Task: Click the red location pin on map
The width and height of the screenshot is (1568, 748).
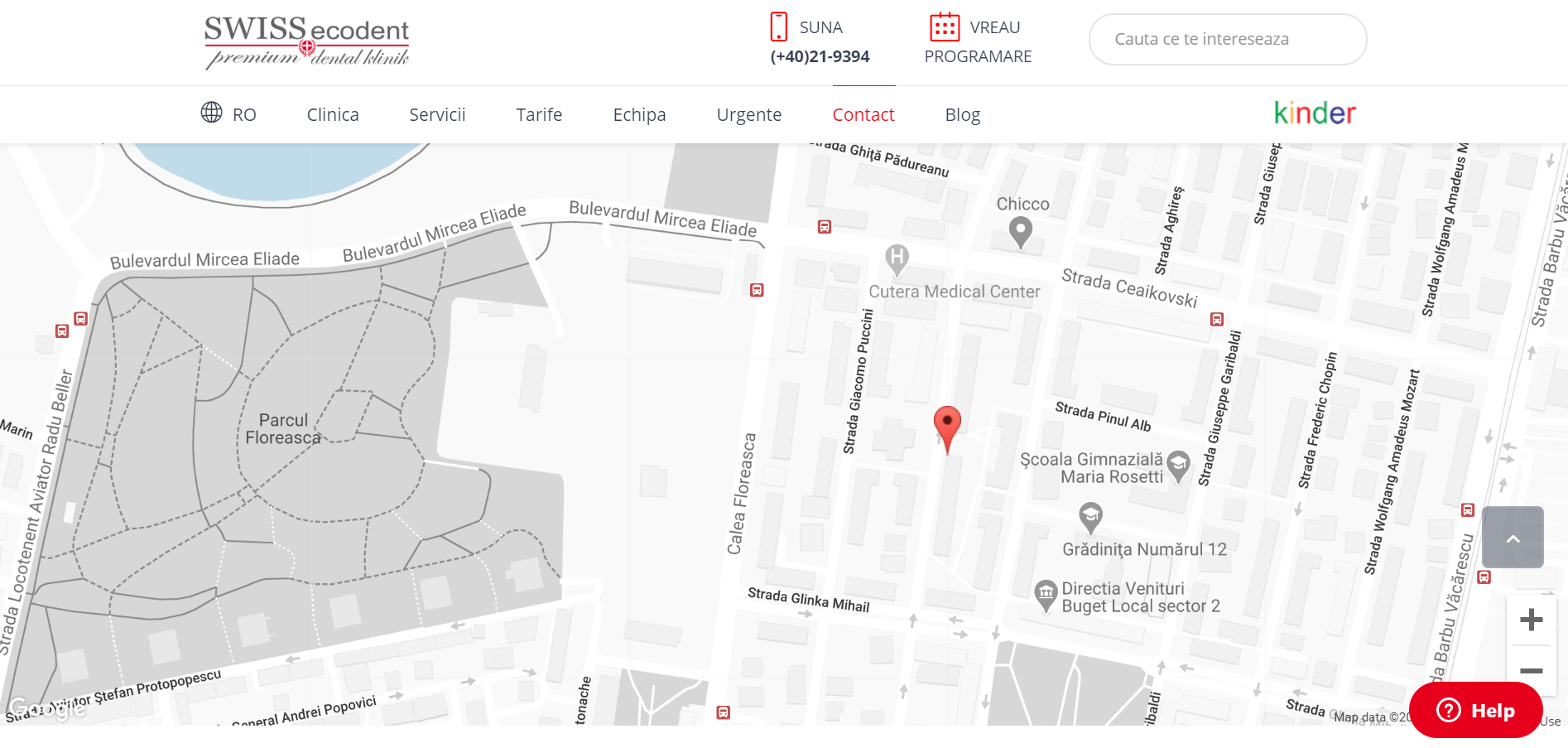Action: 947,429
